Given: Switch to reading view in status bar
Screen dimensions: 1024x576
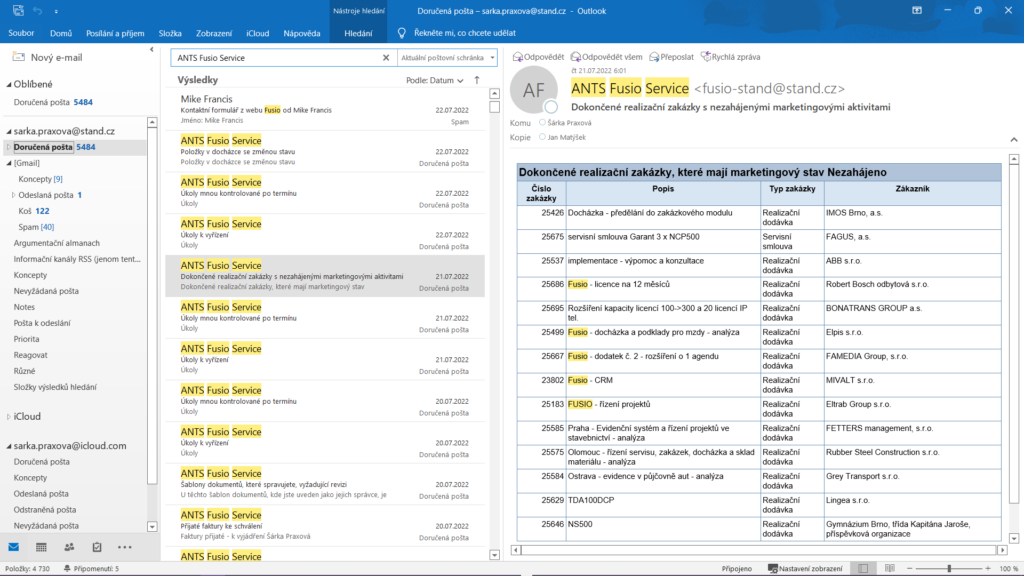Looking at the screenshot, I should (x=890, y=568).
